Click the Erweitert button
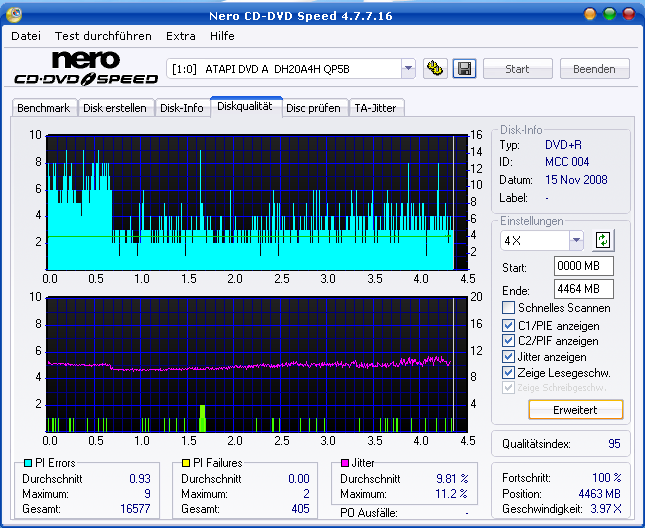The width and height of the screenshot is (645, 528). coord(575,410)
